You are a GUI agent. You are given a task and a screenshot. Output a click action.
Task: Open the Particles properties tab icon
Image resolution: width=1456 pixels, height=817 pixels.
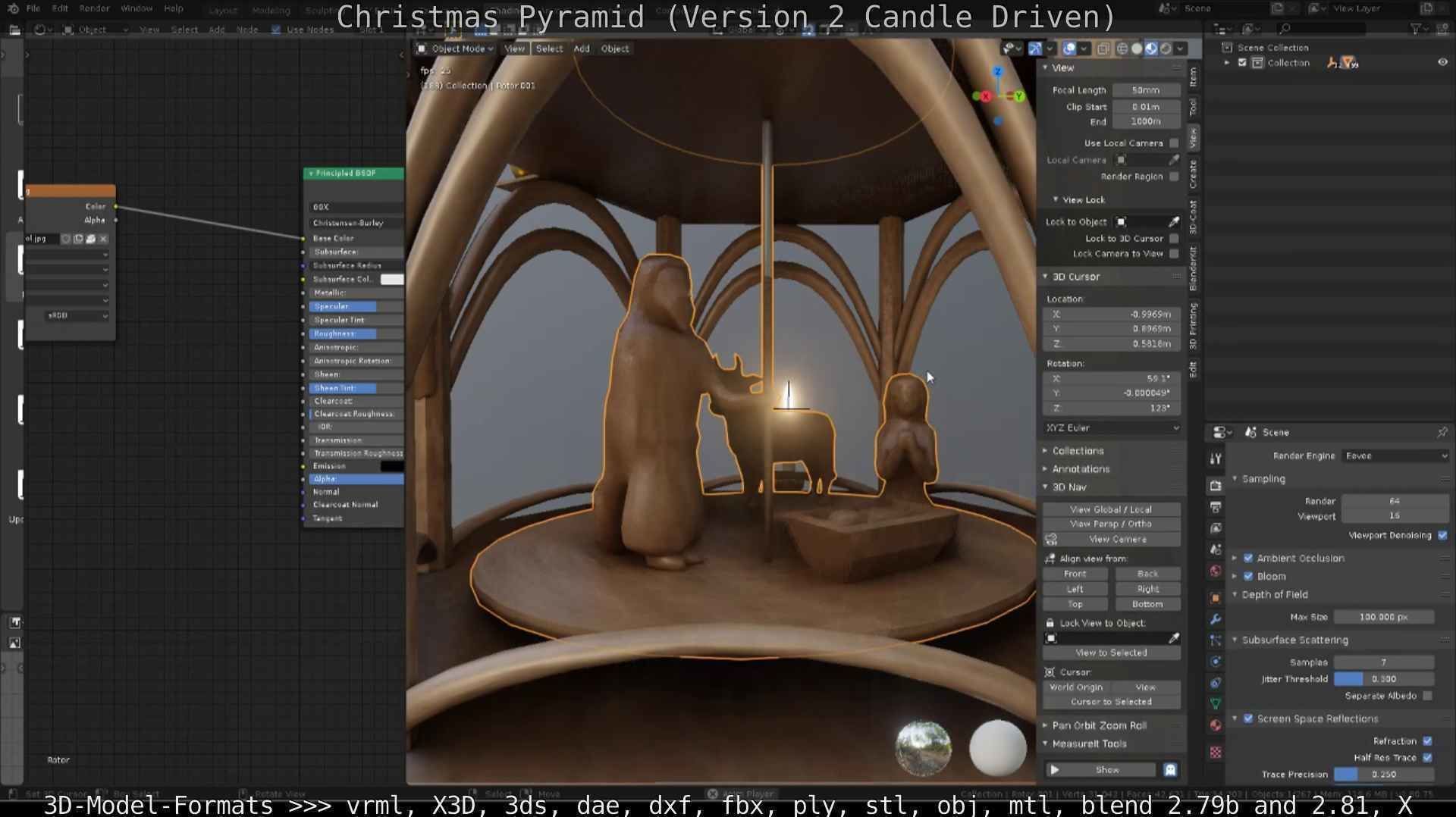(1216, 640)
